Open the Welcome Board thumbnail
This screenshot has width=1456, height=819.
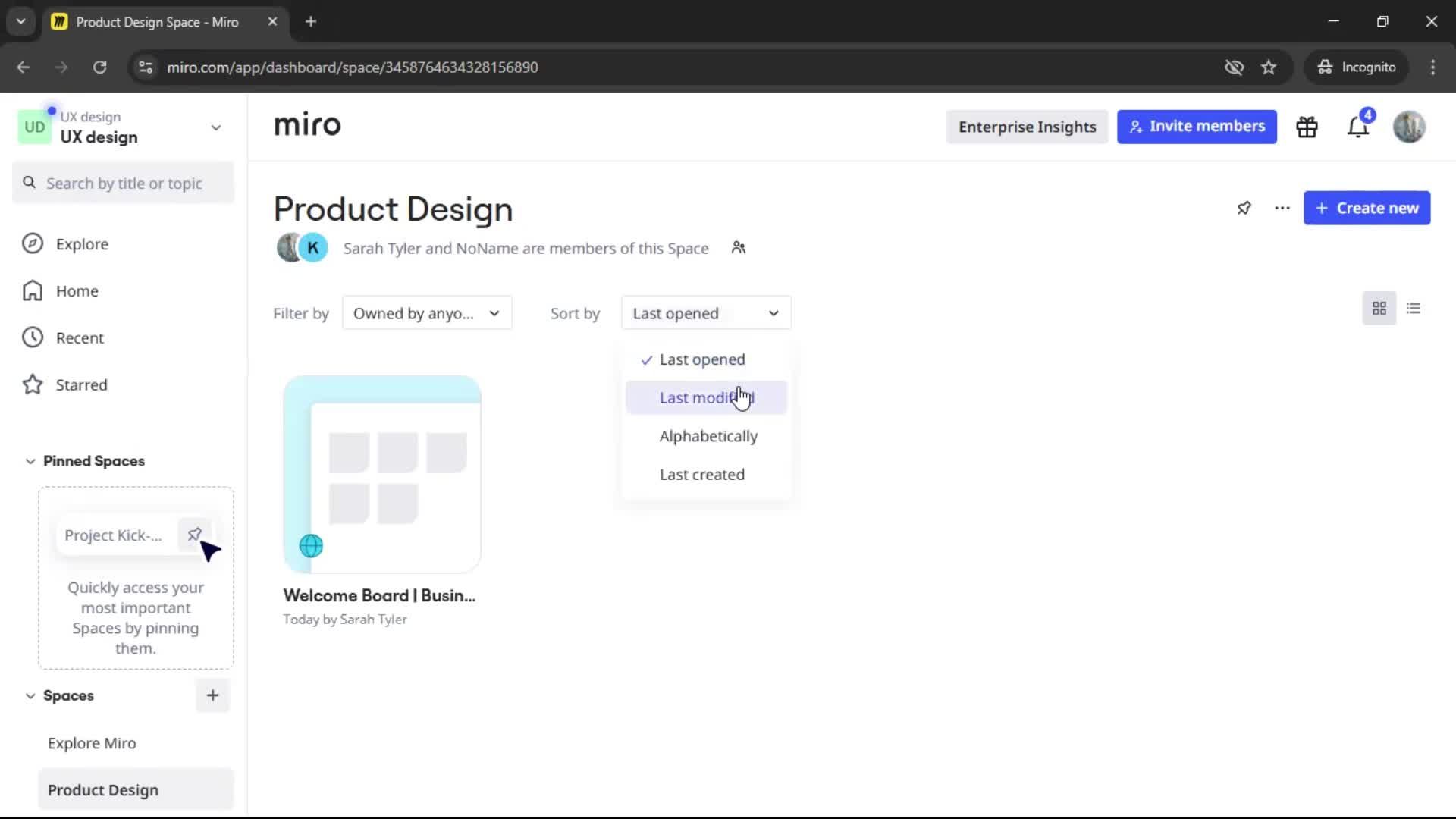[381, 474]
